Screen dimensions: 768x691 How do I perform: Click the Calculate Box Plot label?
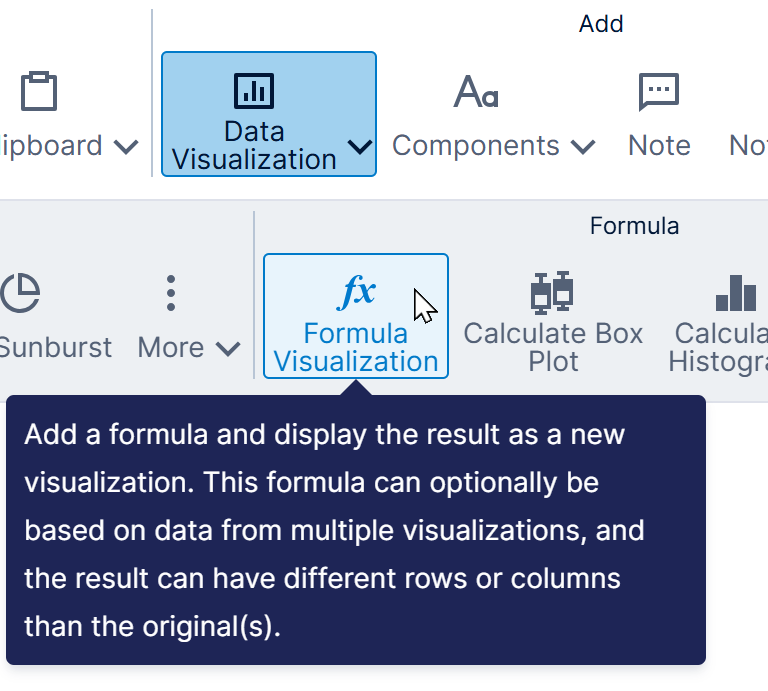point(553,347)
